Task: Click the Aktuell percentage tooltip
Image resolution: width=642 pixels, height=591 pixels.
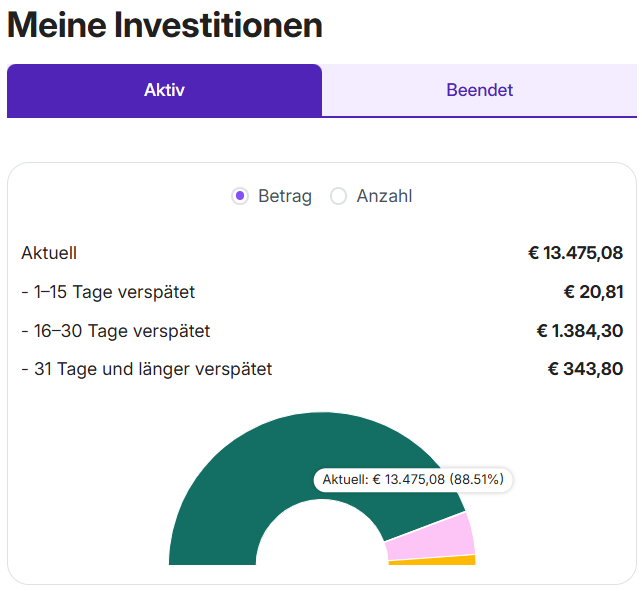Action: pos(413,480)
